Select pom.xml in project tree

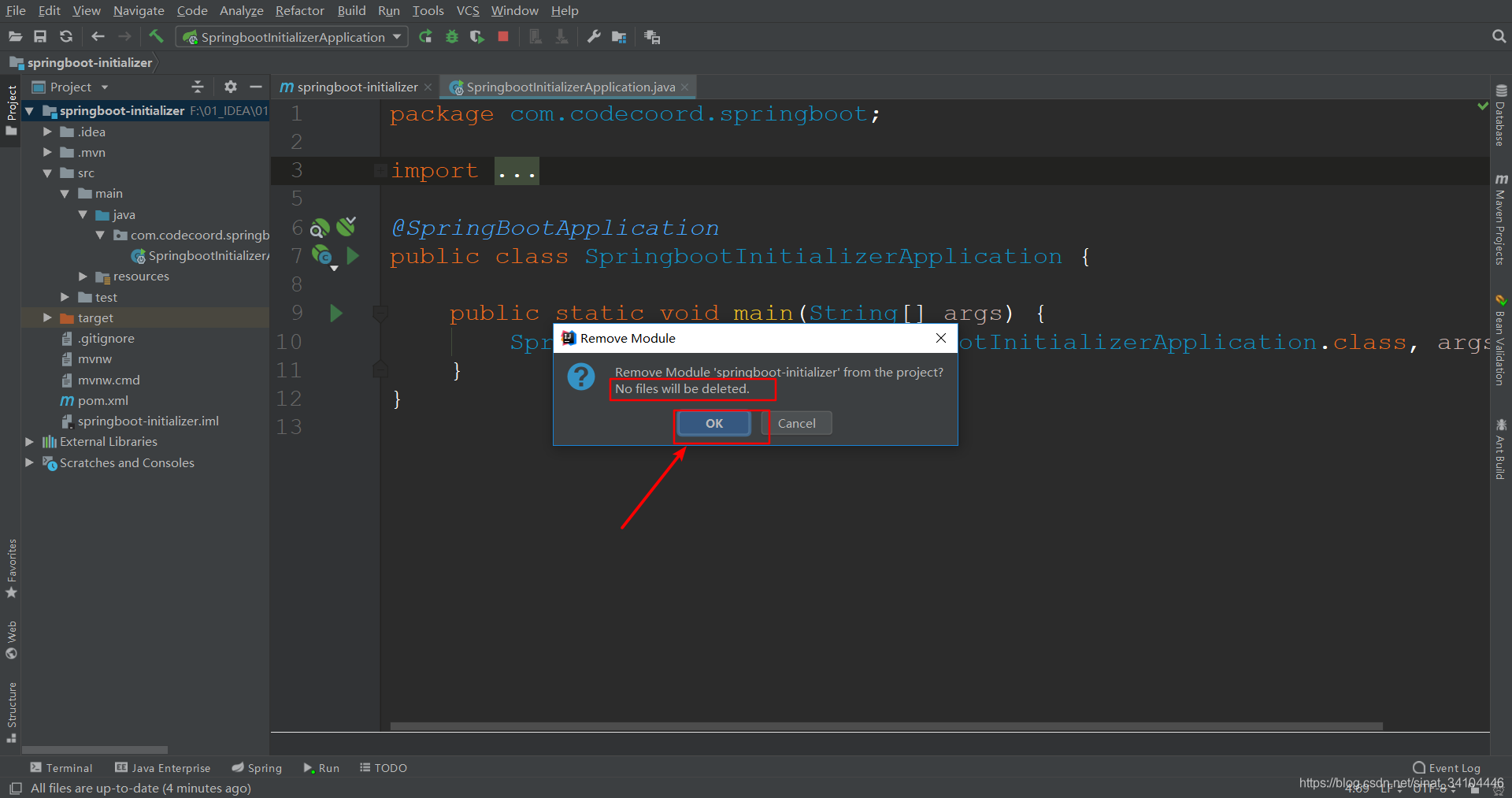(102, 400)
